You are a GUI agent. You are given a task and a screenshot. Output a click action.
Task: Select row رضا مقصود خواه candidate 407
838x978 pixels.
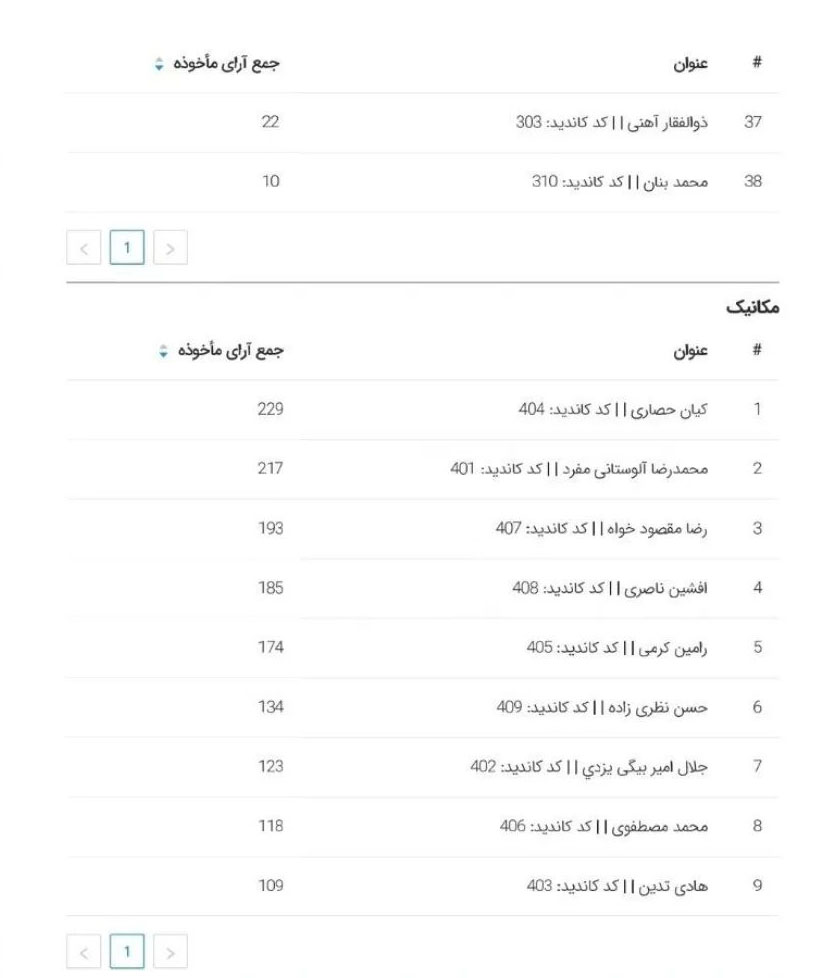click(x=422, y=529)
